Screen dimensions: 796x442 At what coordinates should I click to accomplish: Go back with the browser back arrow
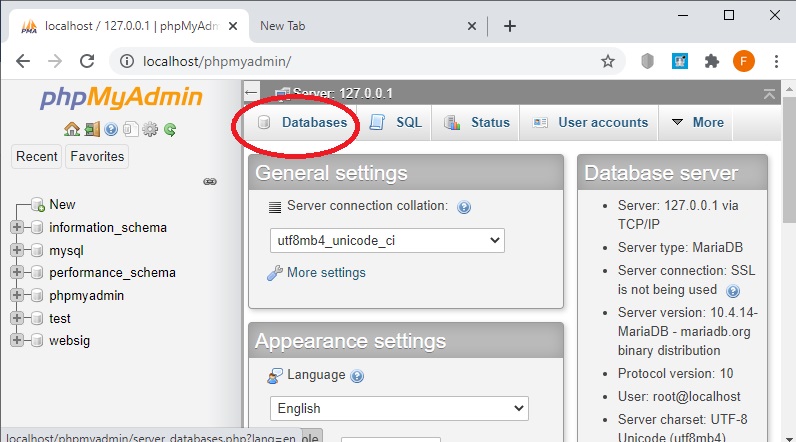coord(23,61)
